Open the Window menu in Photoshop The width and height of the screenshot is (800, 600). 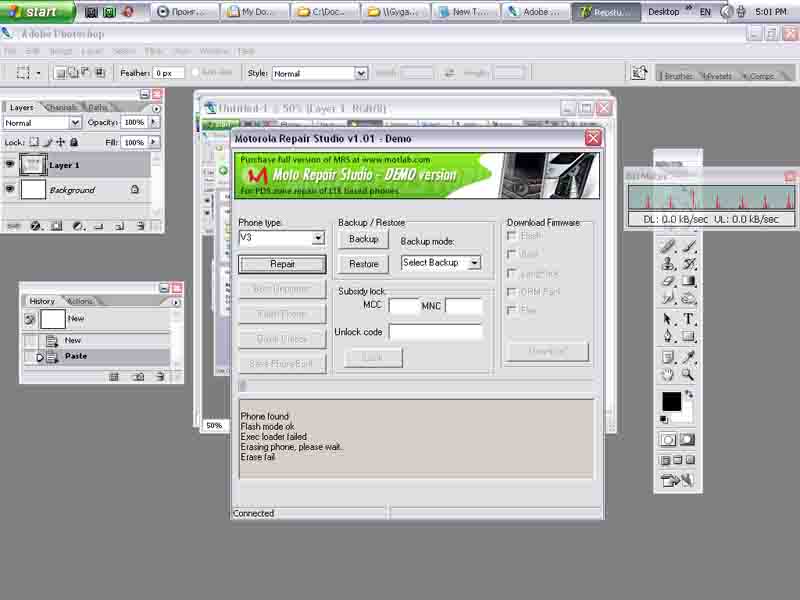[214, 51]
